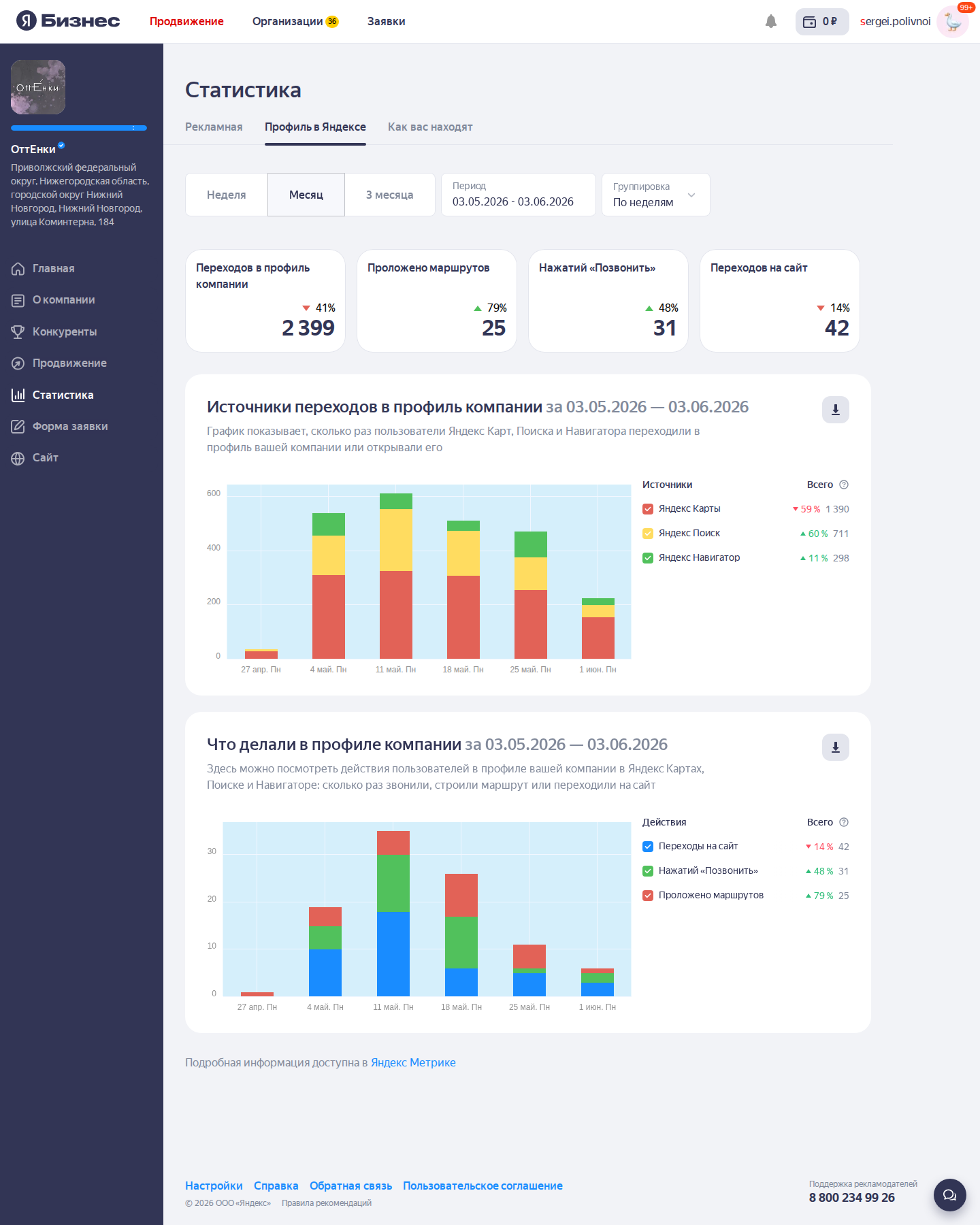Open wallet balance showing 0 ₽
The width and height of the screenshot is (980, 1225).
tap(822, 22)
